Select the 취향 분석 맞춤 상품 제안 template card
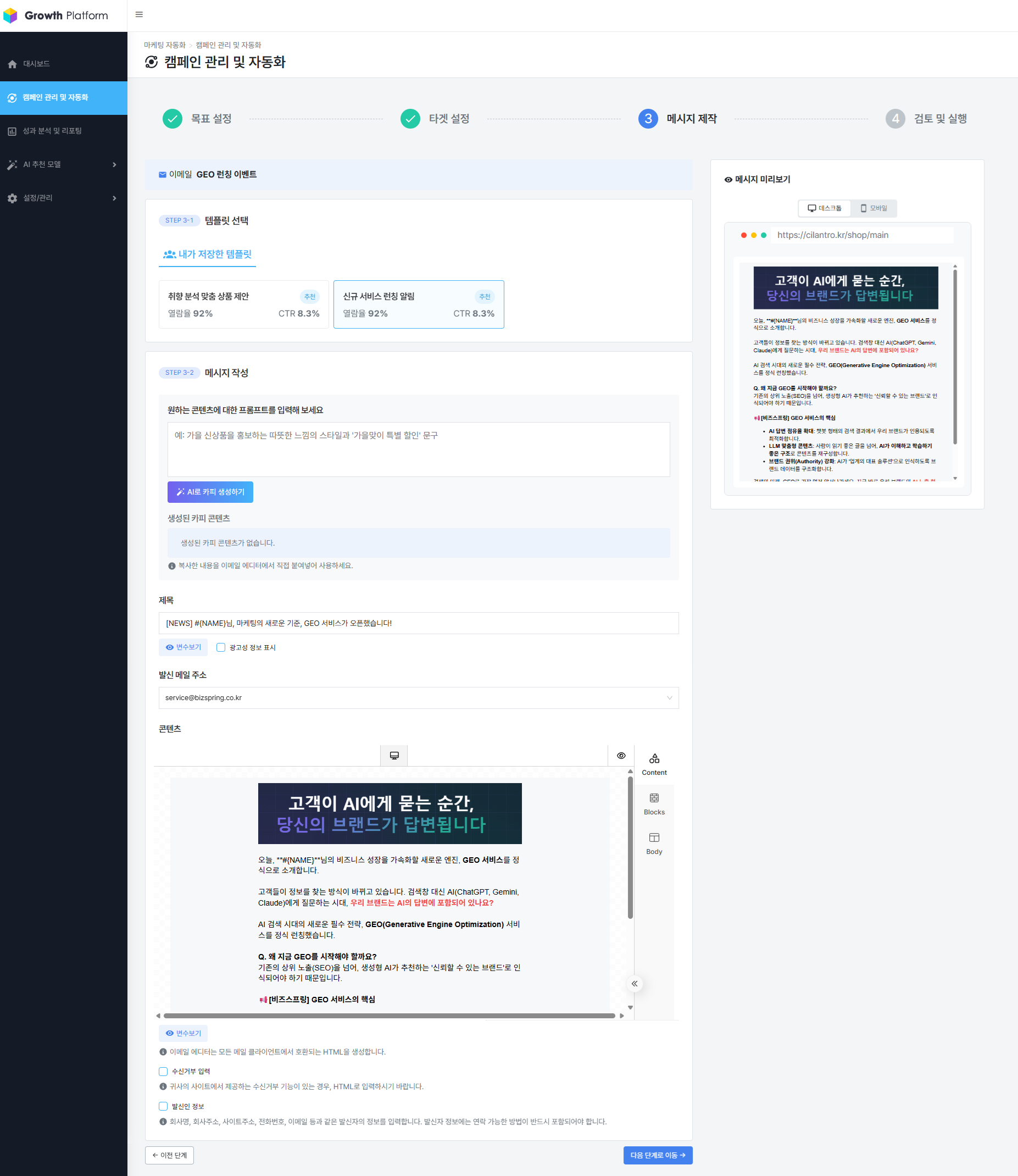 tap(244, 304)
